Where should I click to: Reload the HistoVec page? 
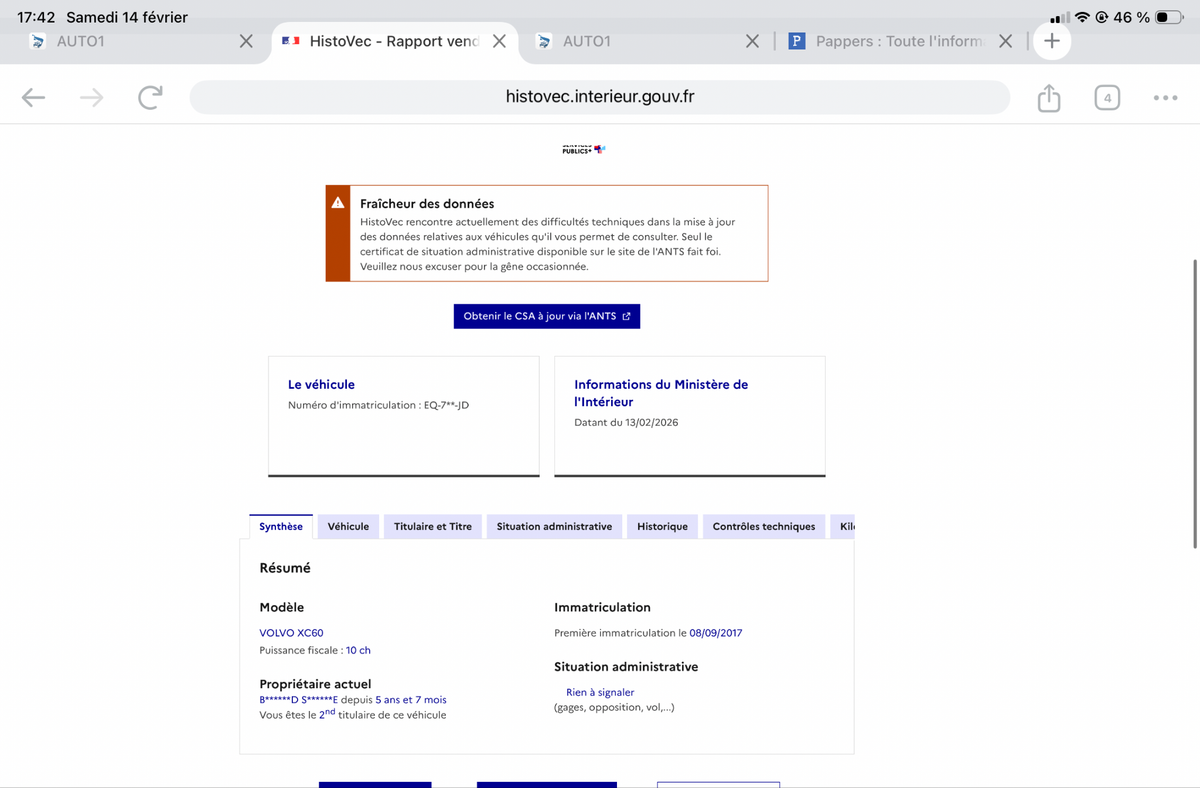click(x=150, y=97)
